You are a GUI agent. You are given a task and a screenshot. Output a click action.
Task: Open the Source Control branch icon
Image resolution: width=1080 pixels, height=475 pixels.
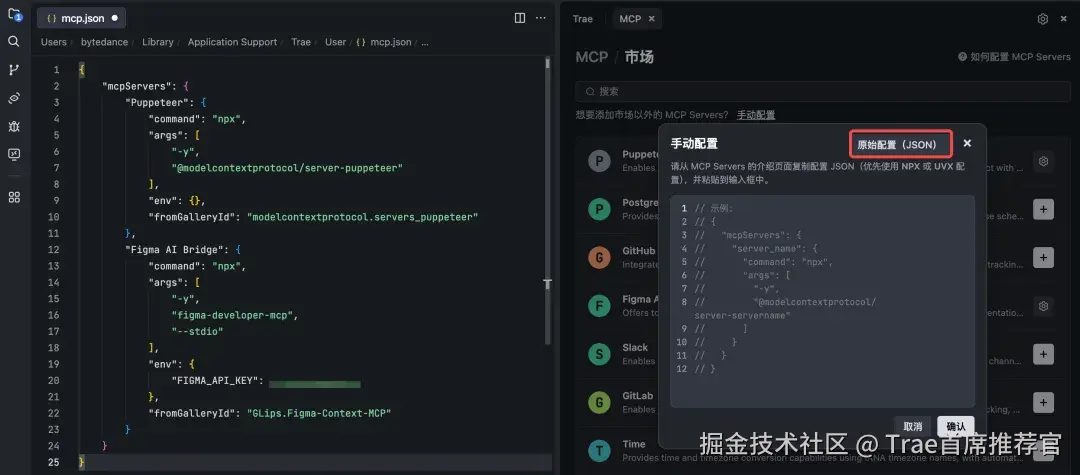[14, 70]
